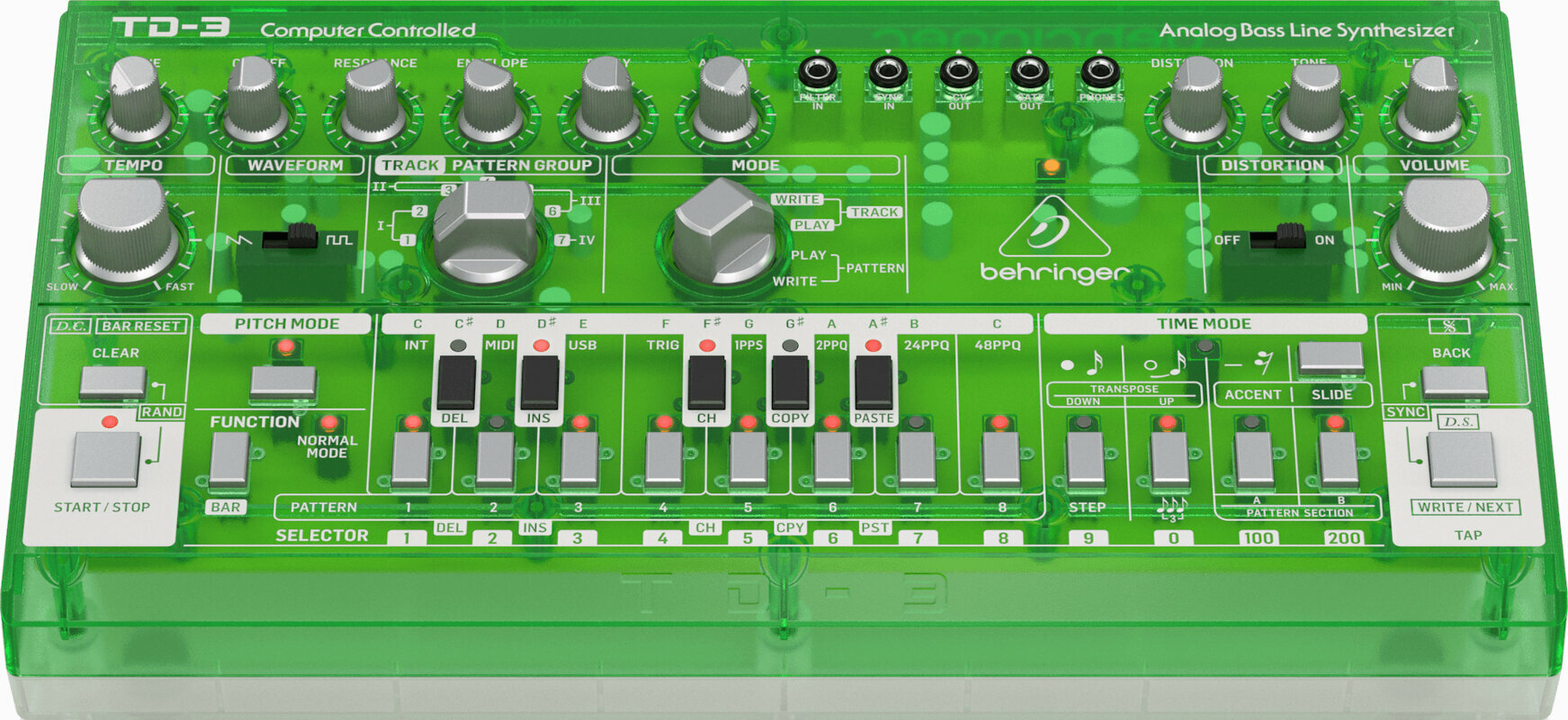Viewport: 1568px width, 720px height.
Task: Flip the WAVEFORM selector switch
Action: pos(290,238)
